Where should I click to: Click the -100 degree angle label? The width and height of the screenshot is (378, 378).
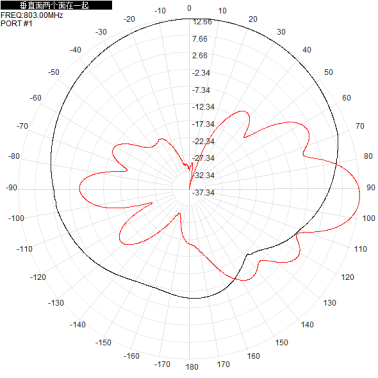pos(16,218)
